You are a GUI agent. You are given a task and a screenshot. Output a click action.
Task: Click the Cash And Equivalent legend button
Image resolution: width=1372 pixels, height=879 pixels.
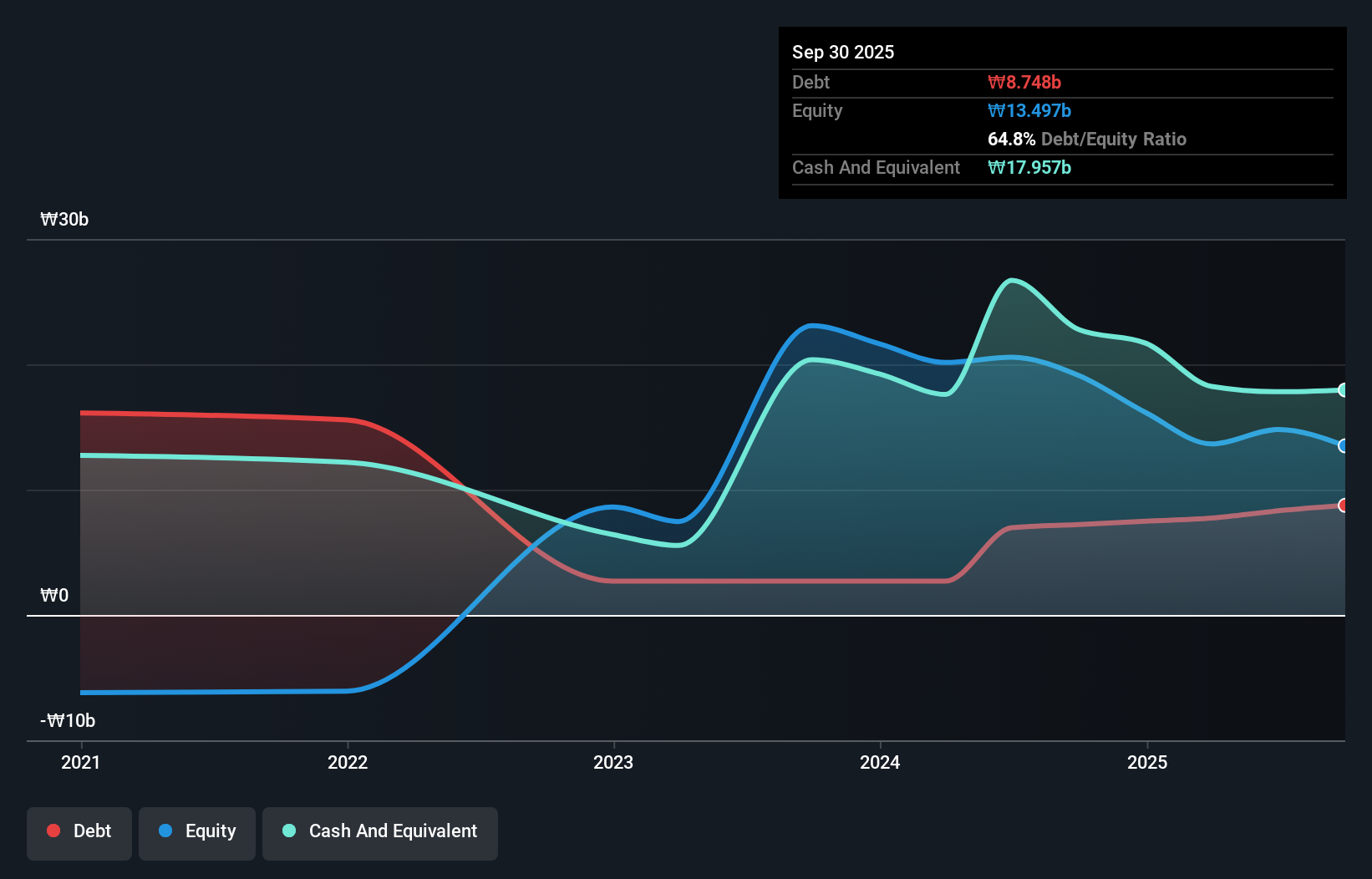click(x=379, y=832)
